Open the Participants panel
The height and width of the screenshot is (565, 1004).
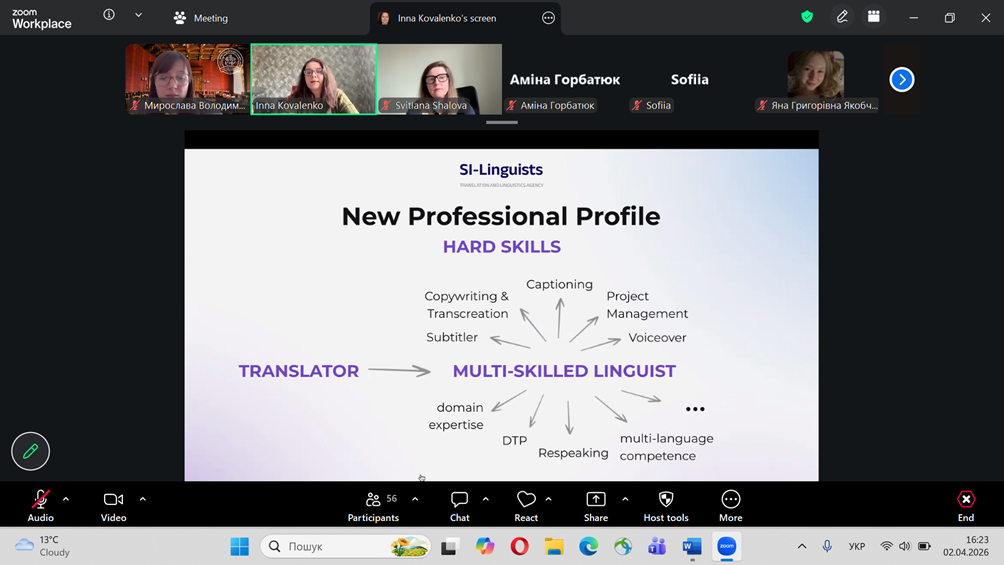(373, 505)
